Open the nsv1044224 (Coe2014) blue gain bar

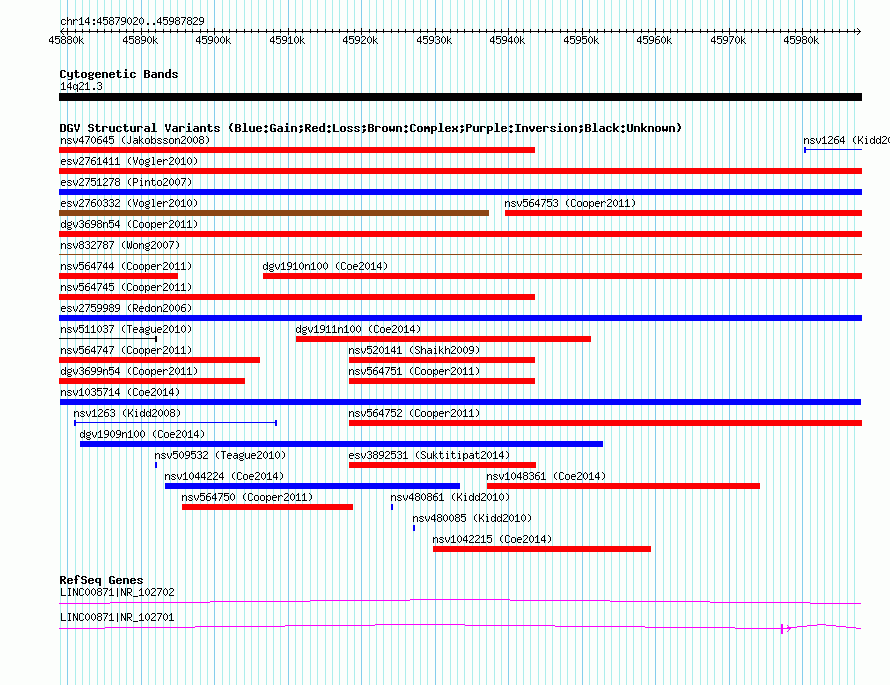pos(312,486)
